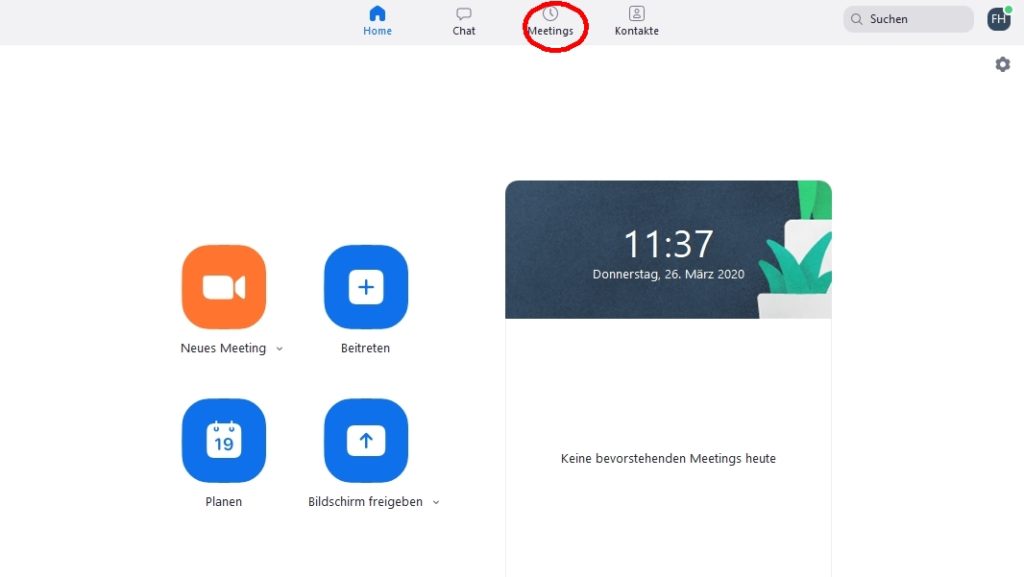Image resolution: width=1024 pixels, height=577 pixels.
Task: Go to the Kontakte tab
Action: (637, 21)
